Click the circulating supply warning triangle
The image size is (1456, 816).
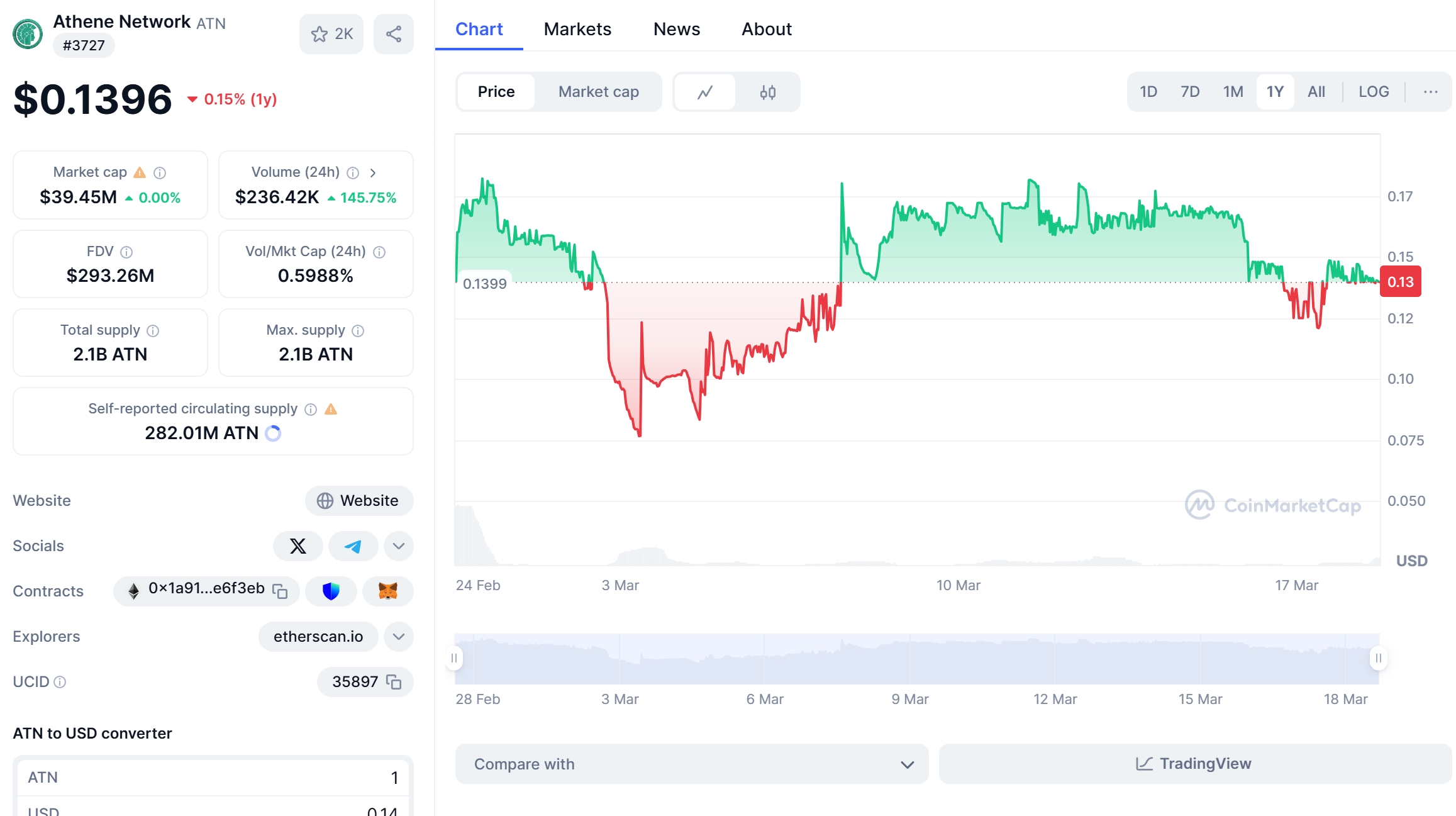[x=331, y=409]
